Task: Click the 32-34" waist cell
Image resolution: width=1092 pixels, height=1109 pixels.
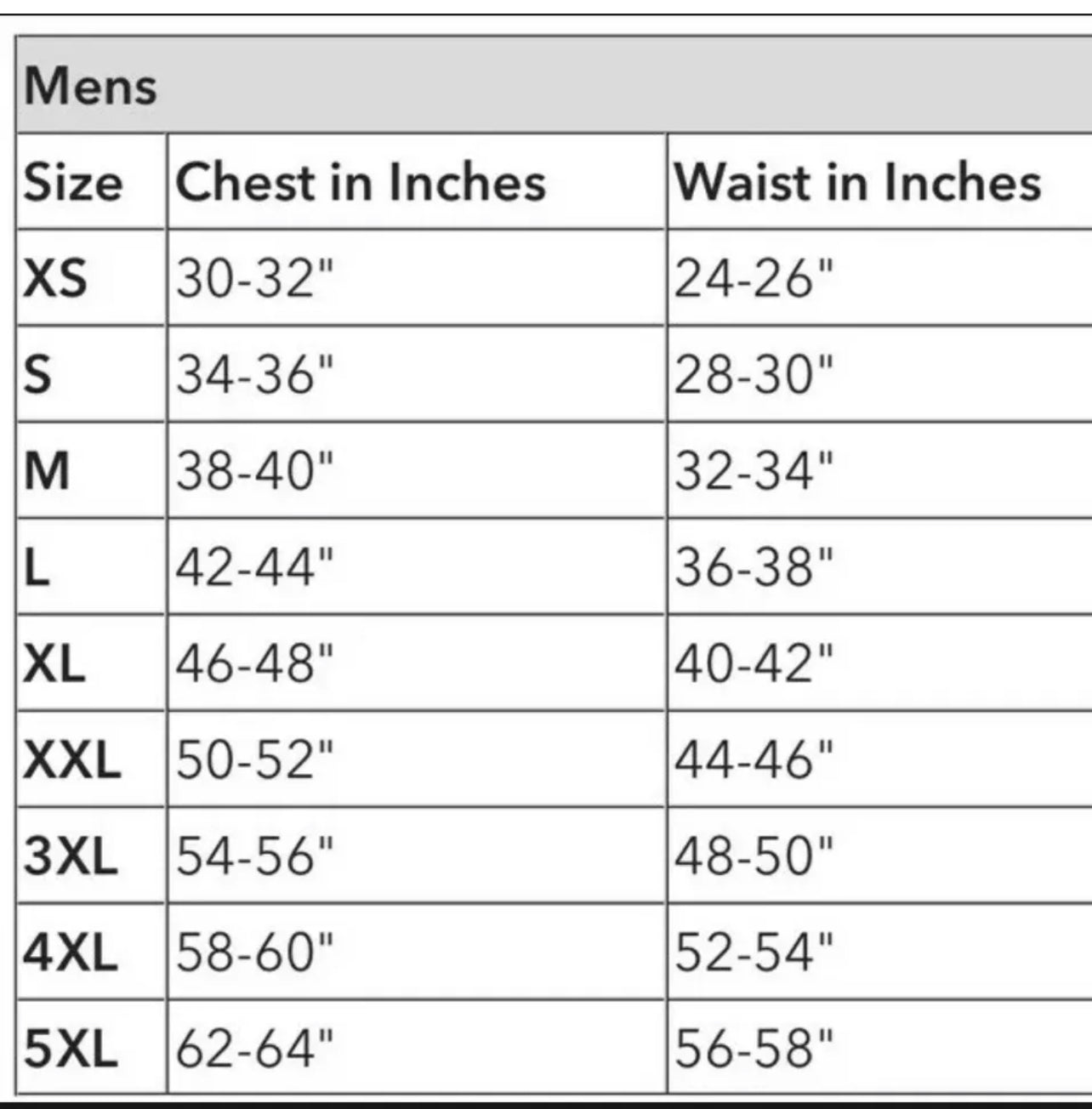Action: (x=754, y=470)
